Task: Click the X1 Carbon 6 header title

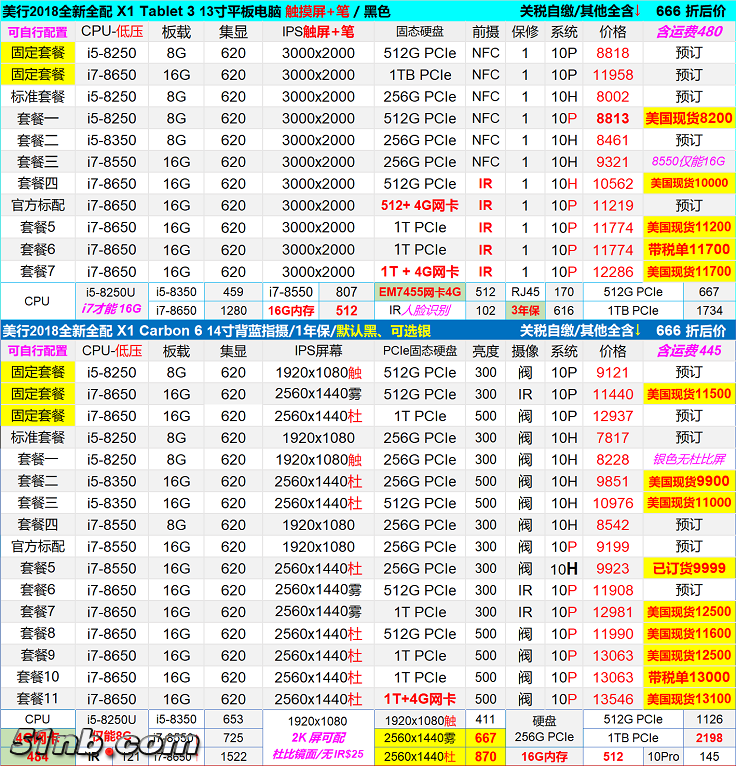Action: pos(200,331)
